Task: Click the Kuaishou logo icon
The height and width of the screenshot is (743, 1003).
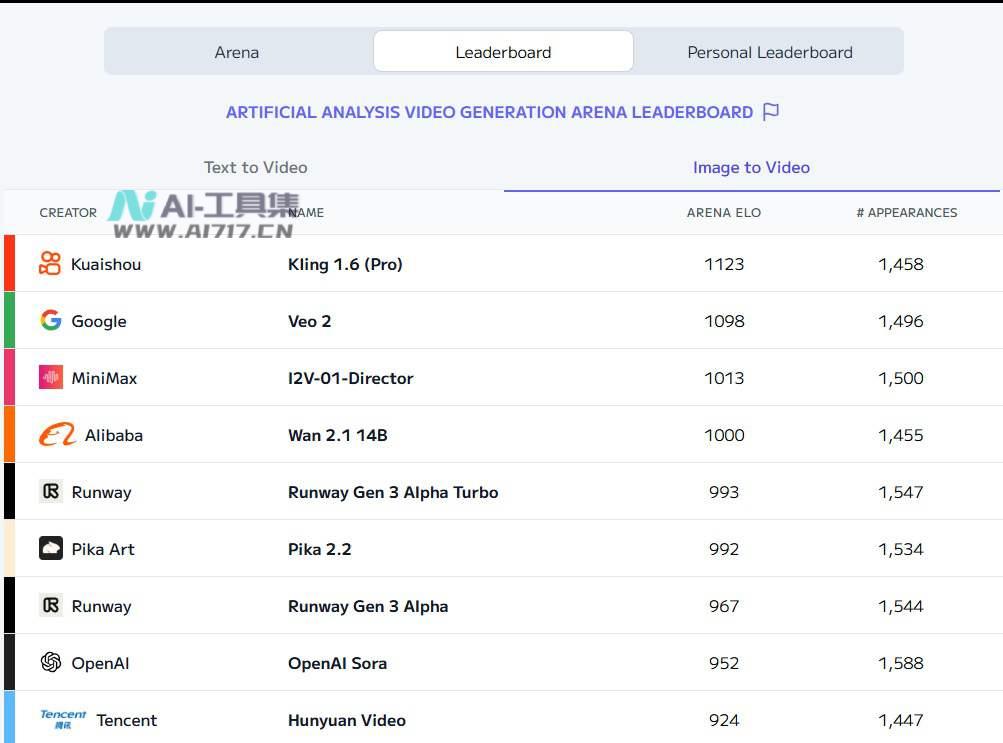Action: pyautogui.click(x=50, y=263)
